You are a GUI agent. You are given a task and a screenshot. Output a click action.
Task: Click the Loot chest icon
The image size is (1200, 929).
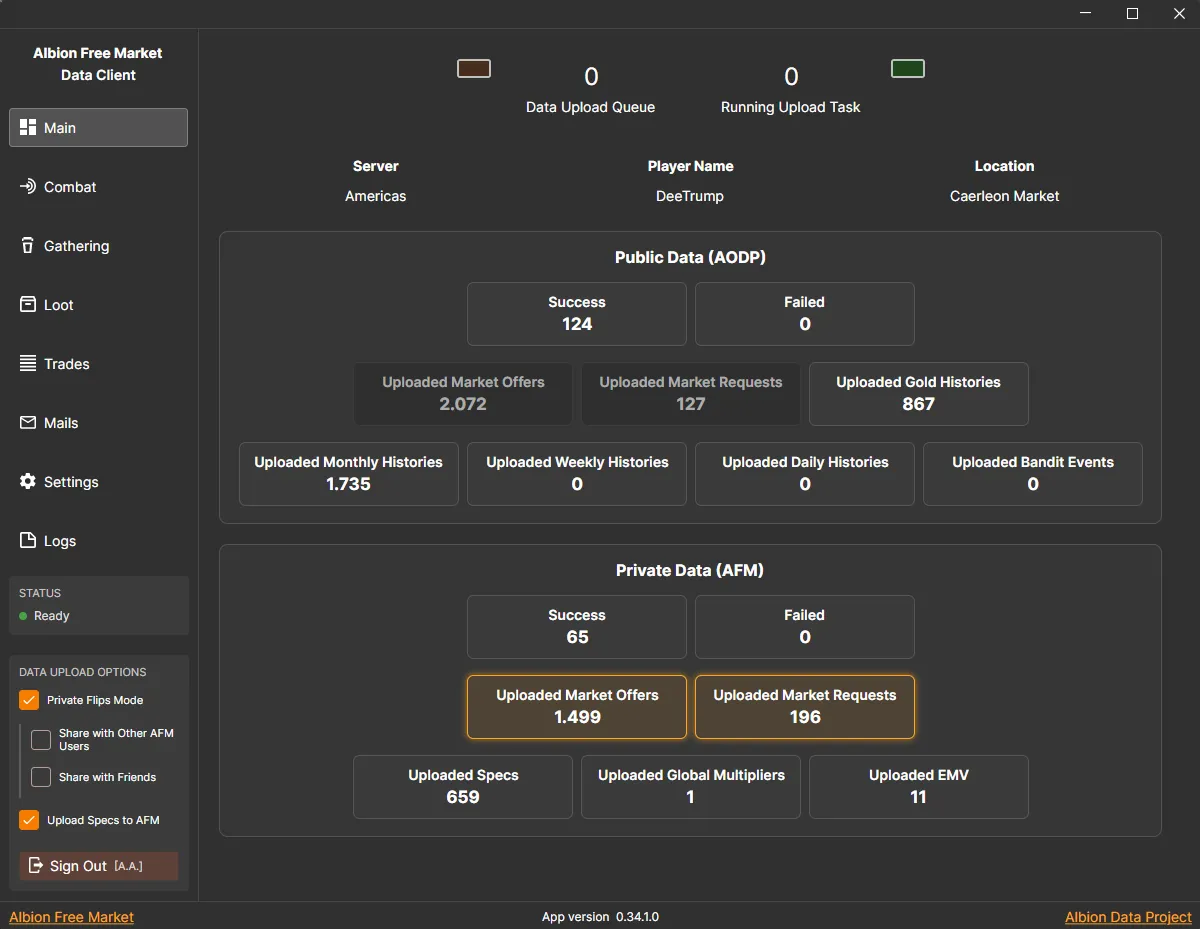(28, 305)
